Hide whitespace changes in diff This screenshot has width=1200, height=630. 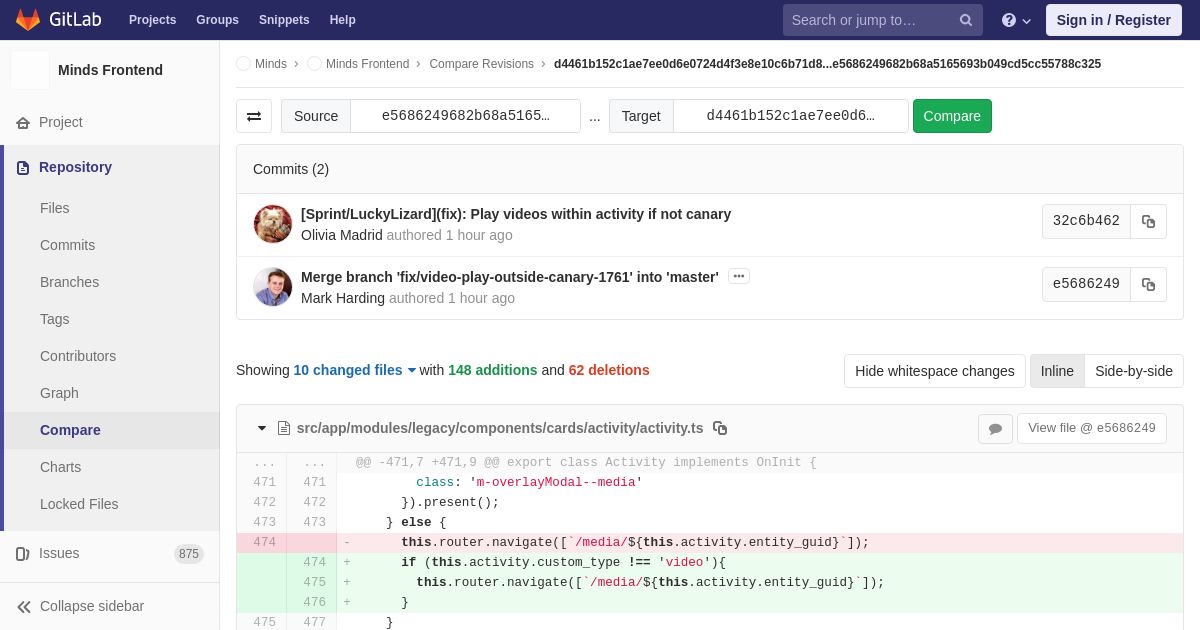point(934,371)
